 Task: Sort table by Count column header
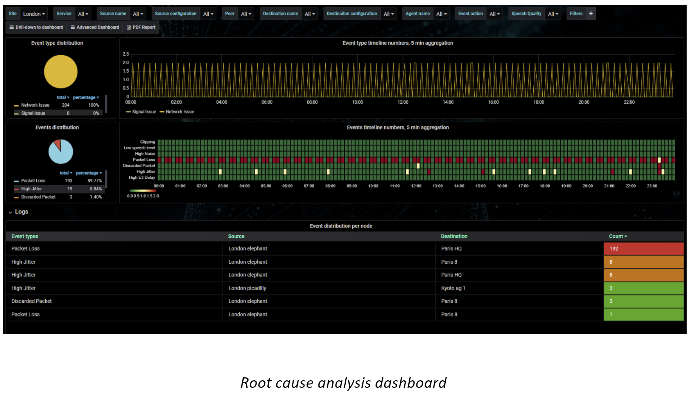[617, 236]
